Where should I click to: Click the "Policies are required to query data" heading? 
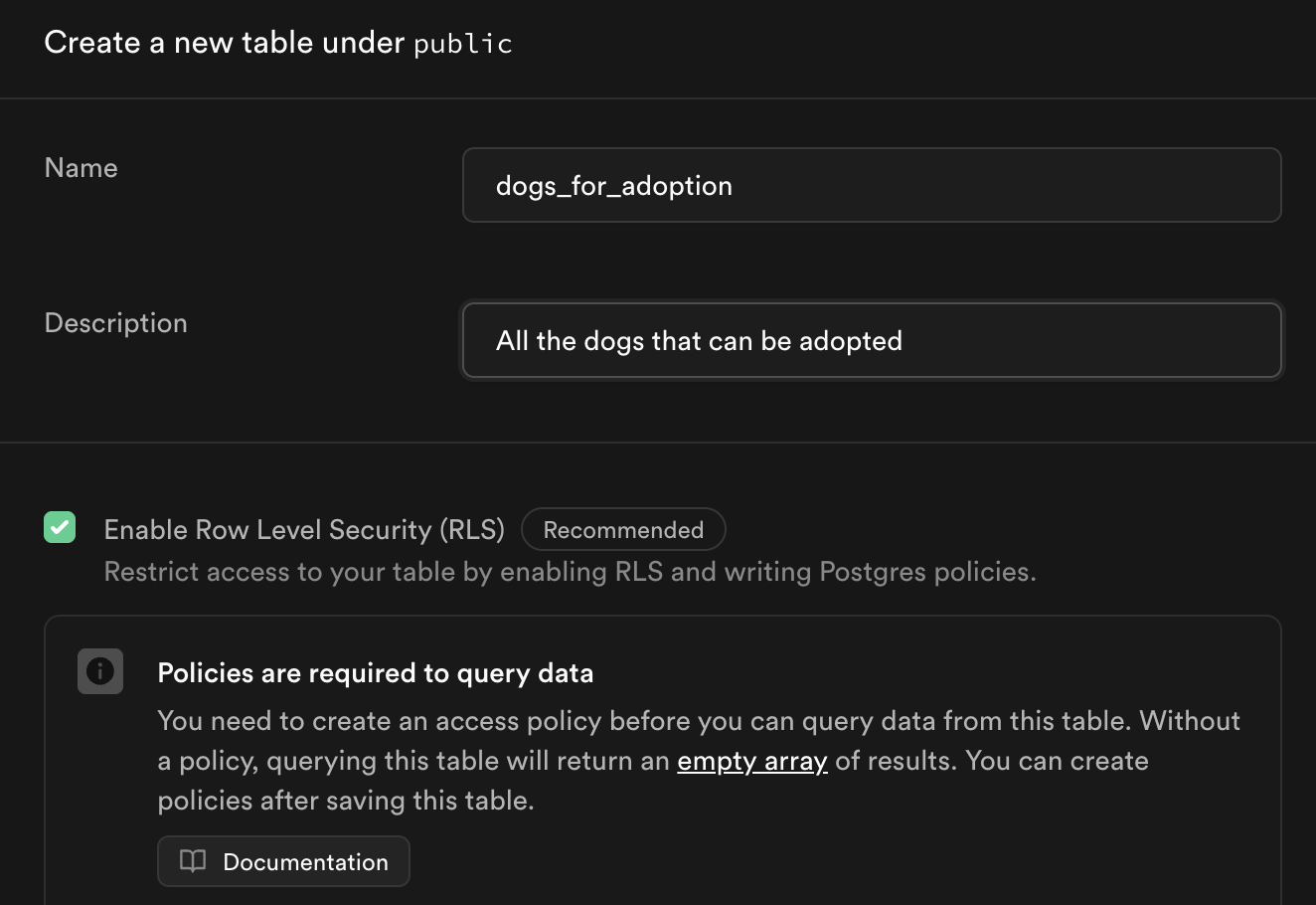coord(376,673)
